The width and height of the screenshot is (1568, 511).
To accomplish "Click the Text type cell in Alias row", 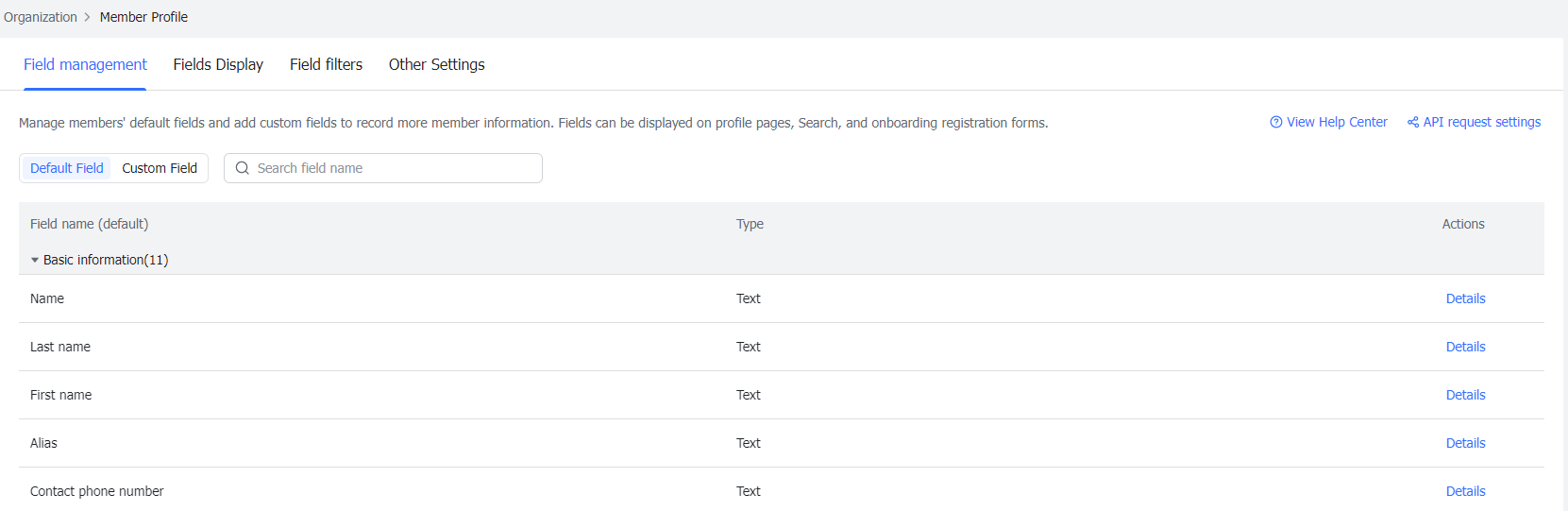I will 749,443.
